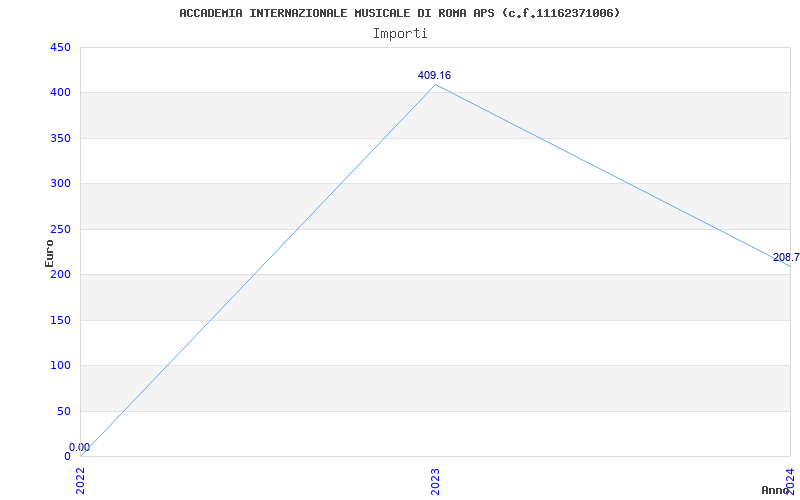Click the 150 y-axis tick label

click(x=60, y=320)
